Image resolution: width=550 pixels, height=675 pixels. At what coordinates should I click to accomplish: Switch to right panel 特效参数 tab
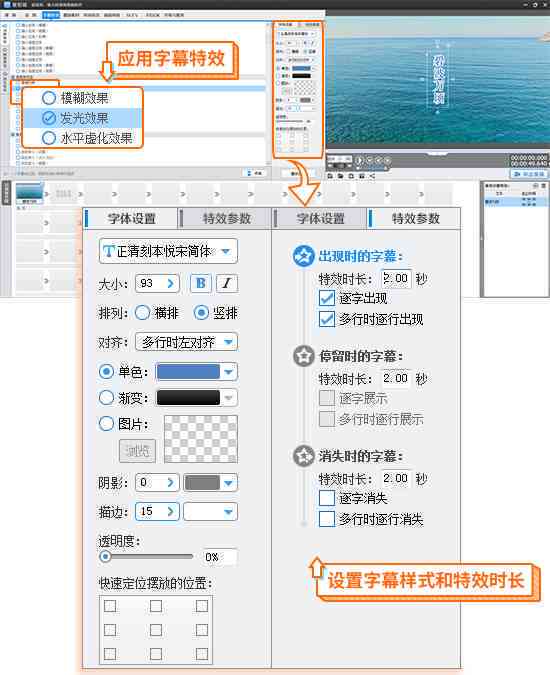click(x=415, y=218)
